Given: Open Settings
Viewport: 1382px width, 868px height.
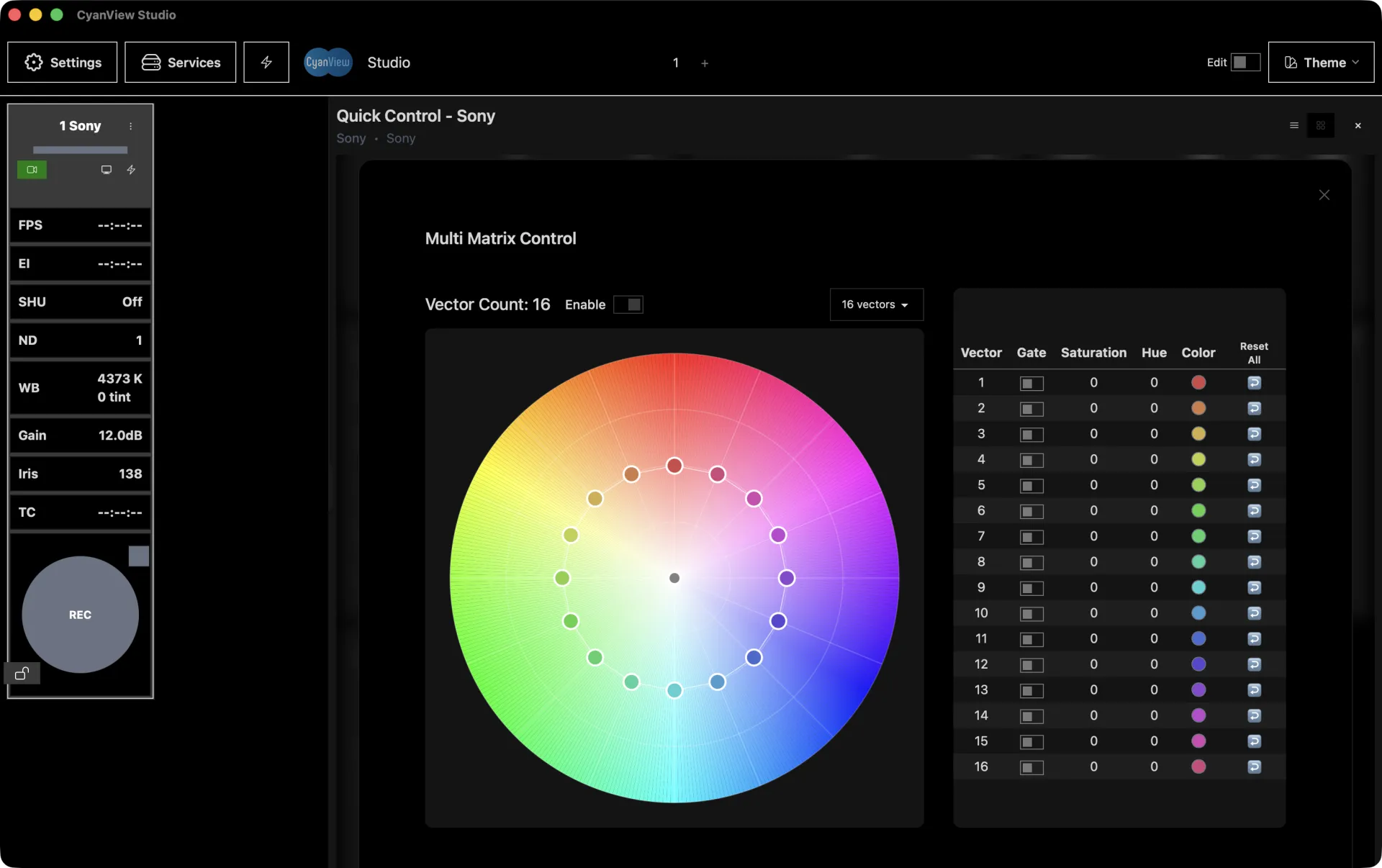Looking at the screenshot, I should click(x=63, y=63).
